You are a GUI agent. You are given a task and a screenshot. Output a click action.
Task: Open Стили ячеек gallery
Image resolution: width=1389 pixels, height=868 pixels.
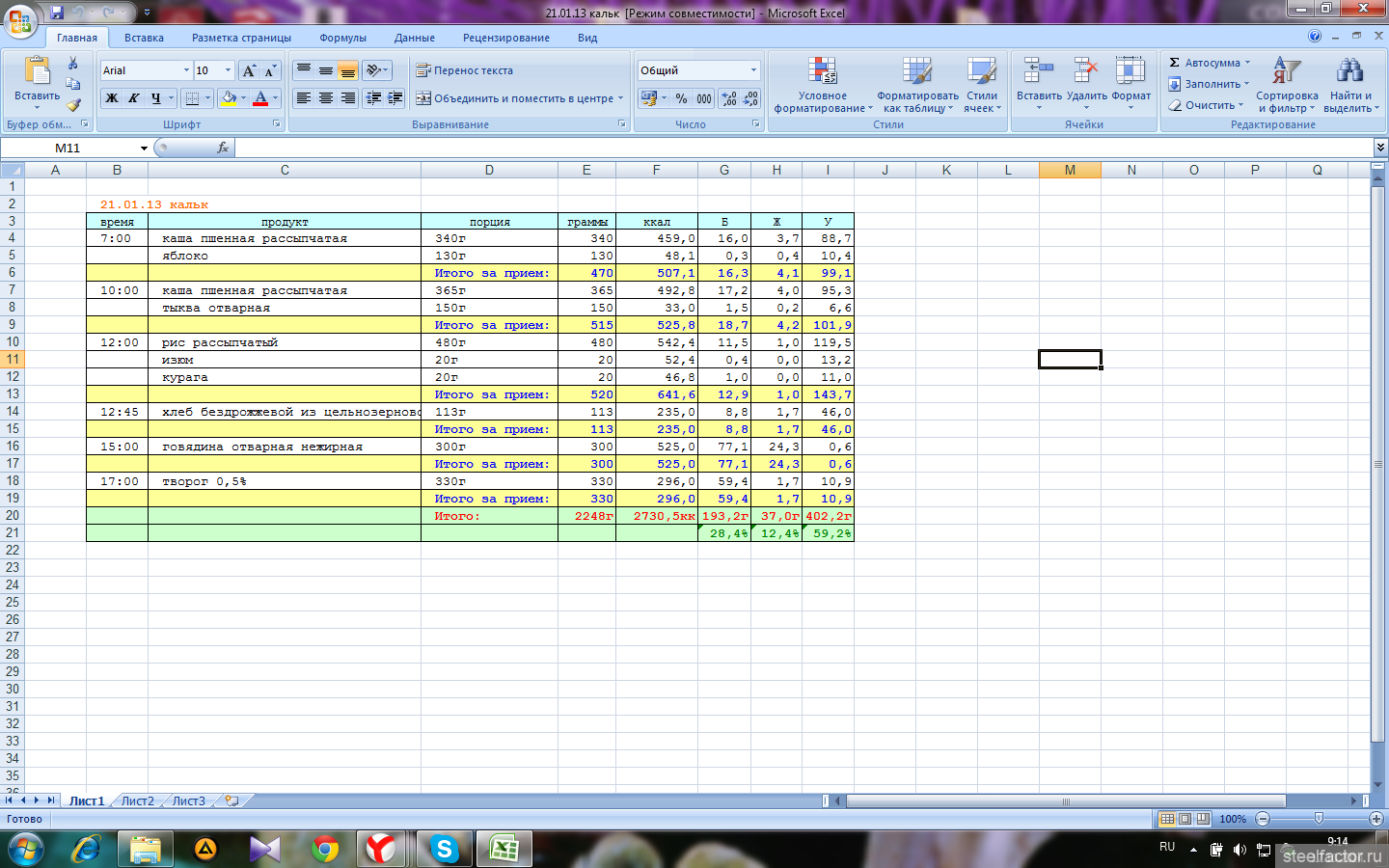click(x=982, y=85)
